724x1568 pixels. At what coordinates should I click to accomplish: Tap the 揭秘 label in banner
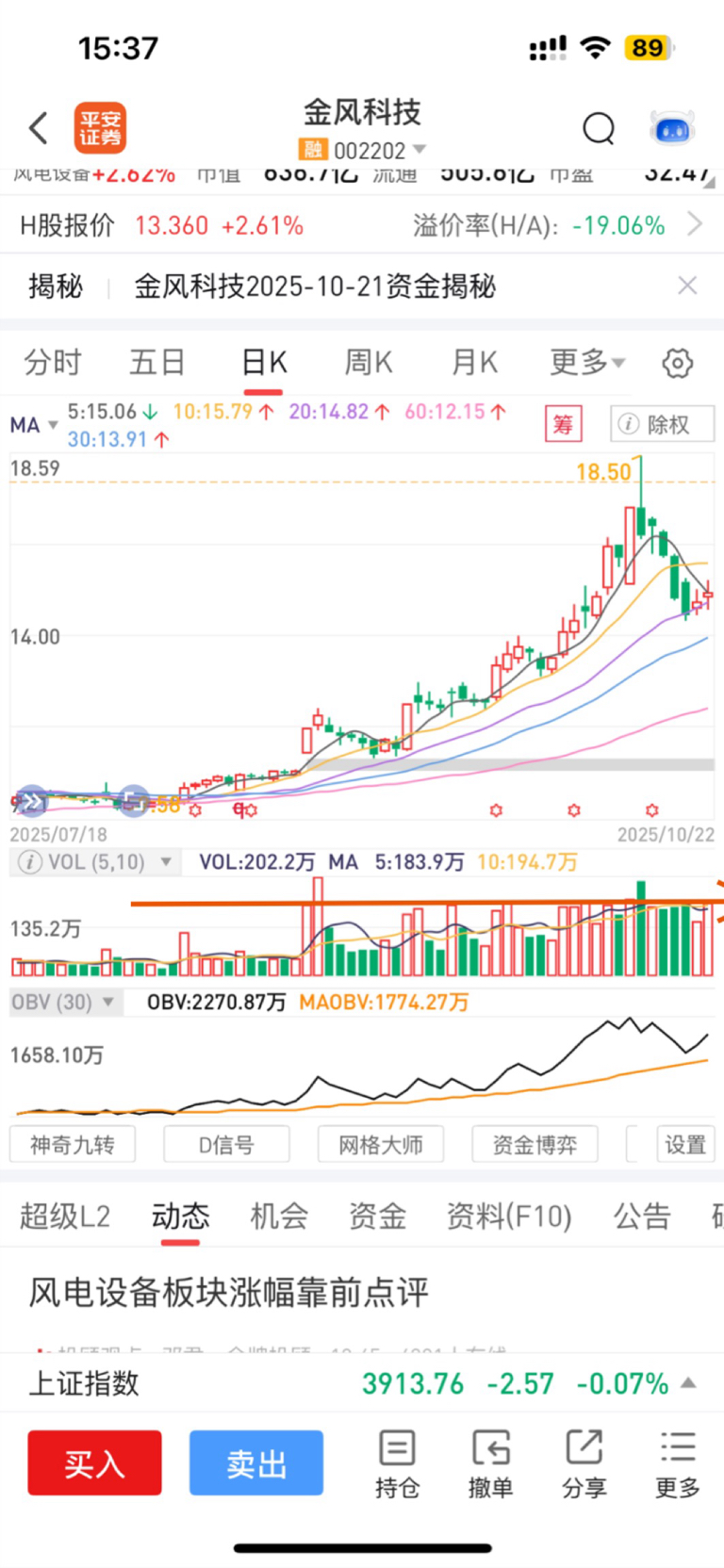(56, 286)
